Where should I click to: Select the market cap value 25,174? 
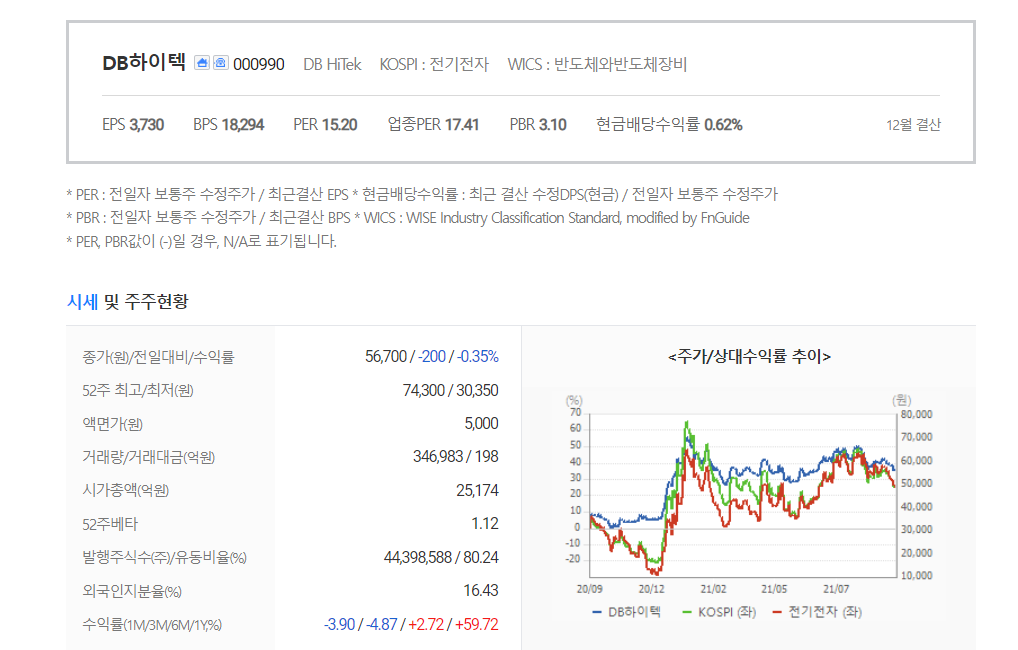(x=477, y=490)
